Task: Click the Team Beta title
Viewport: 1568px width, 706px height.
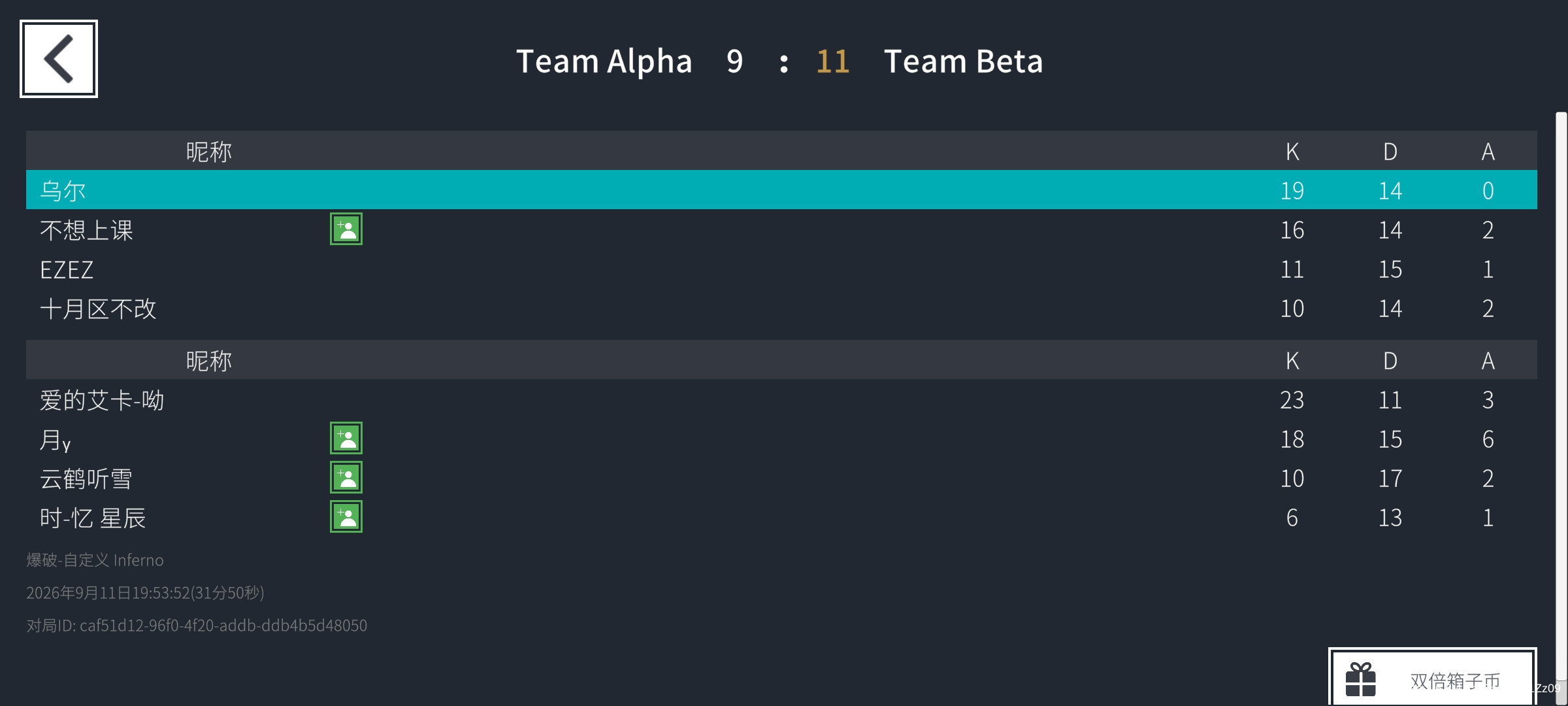Action: 963,61
